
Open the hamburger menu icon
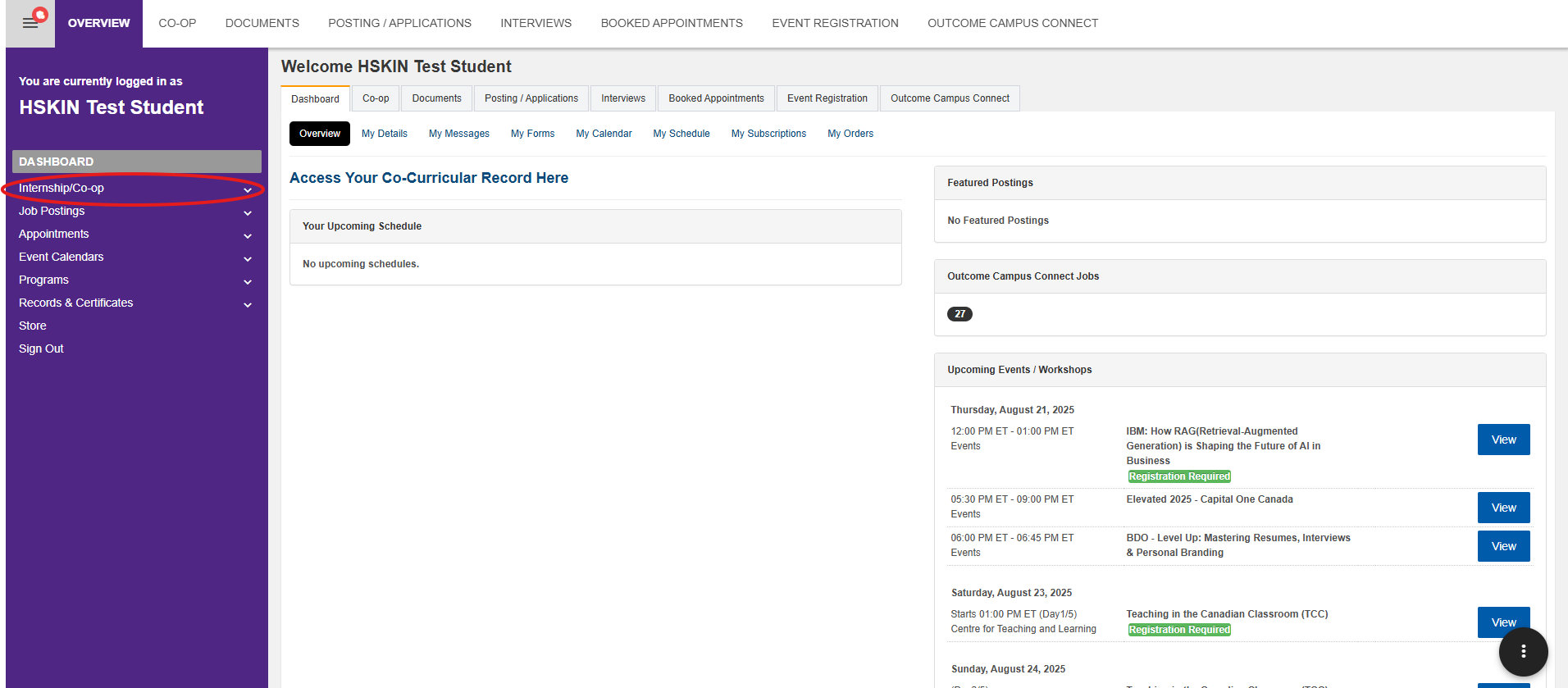click(30, 23)
